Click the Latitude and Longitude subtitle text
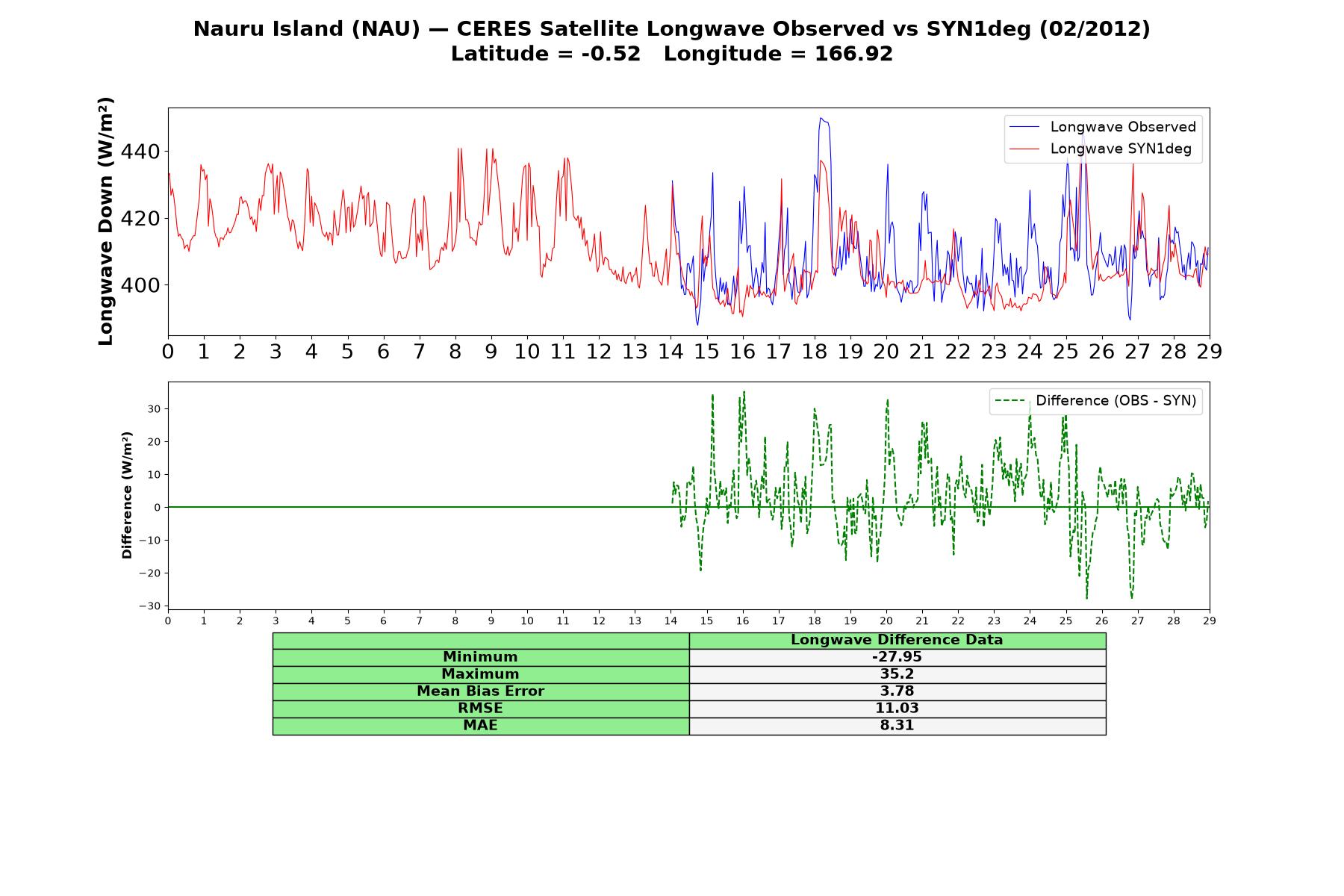Screen dimensions: 1344x896 click(671, 54)
